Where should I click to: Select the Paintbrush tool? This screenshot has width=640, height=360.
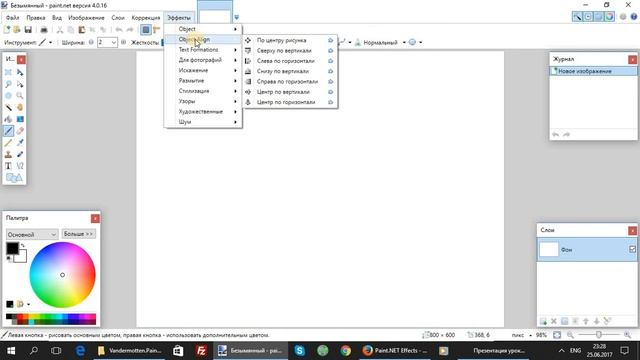[8, 131]
